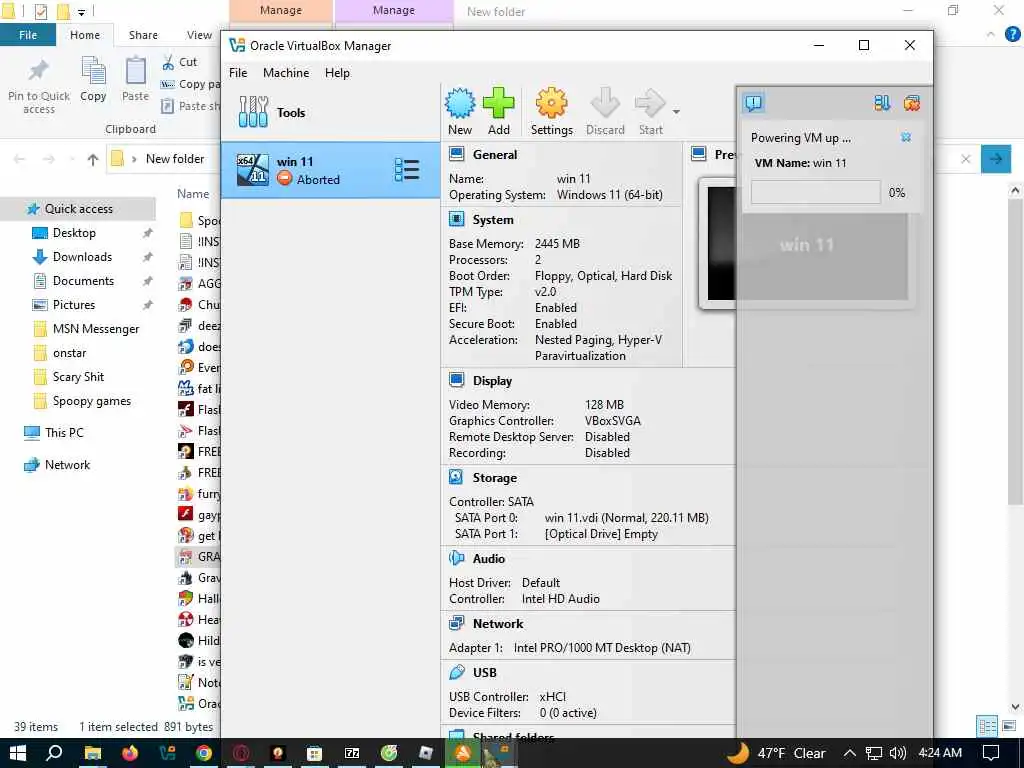Open the VirtualBox File menu
Screen dimensions: 1024x768
(238, 72)
